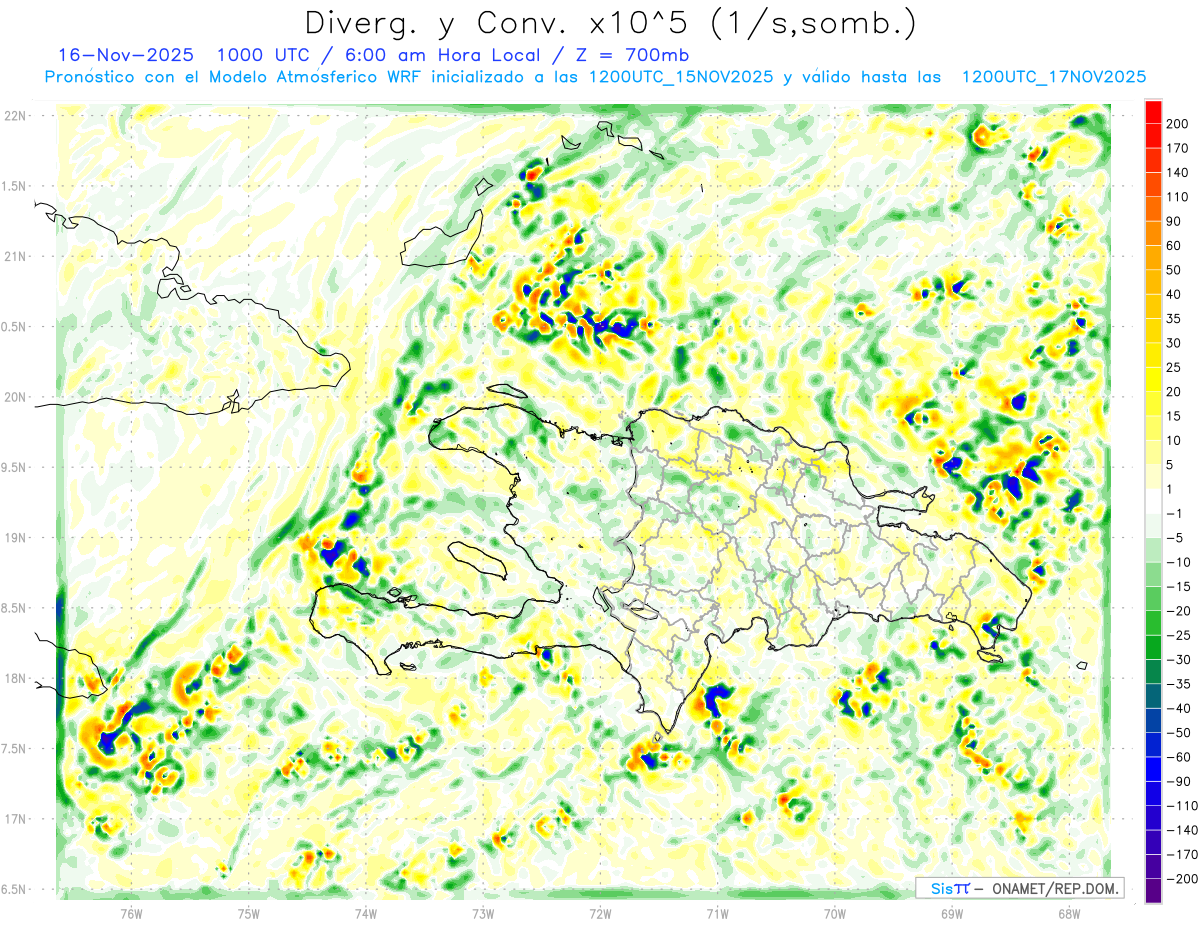Click the "200" value at the top of the color scale
The height and width of the screenshot is (927, 1200).
pyautogui.click(x=1177, y=124)
